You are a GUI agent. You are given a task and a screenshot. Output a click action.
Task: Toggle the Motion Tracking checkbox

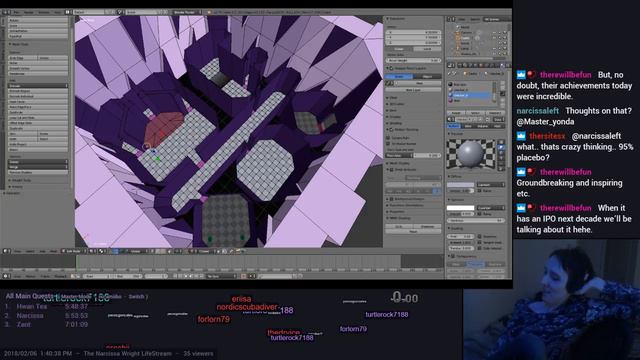pyautogui.click(x=391, y=129)
